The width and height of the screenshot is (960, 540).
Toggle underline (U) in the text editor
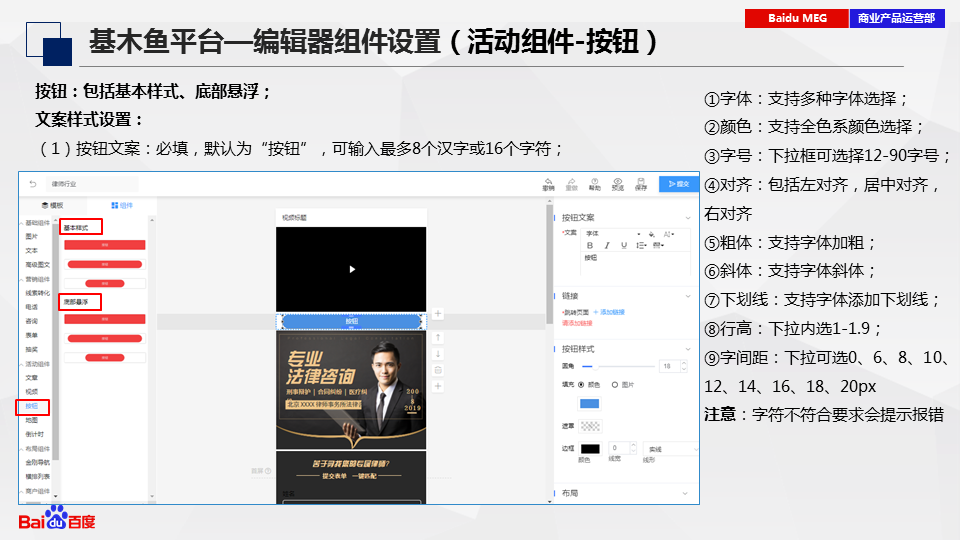(624, 245)
